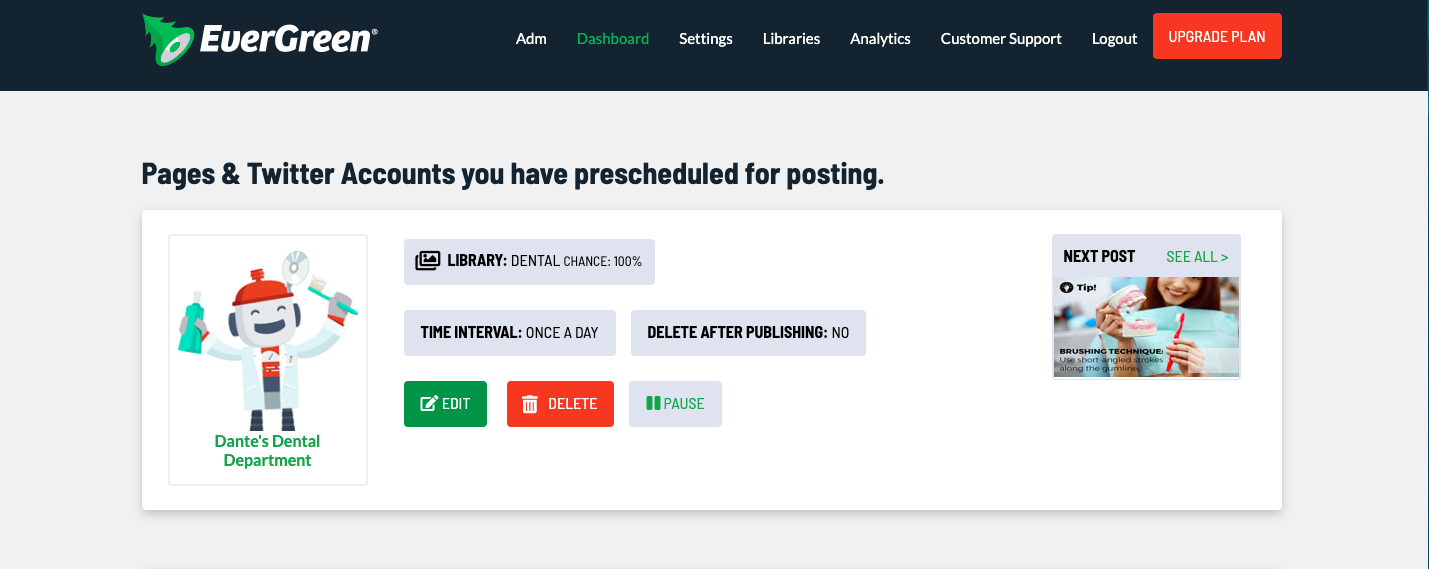Image resolution: width=1429 pixels, height=569 pixels.
Task: Open Settings from the navigation bar
Action: (x=706, y=39)
